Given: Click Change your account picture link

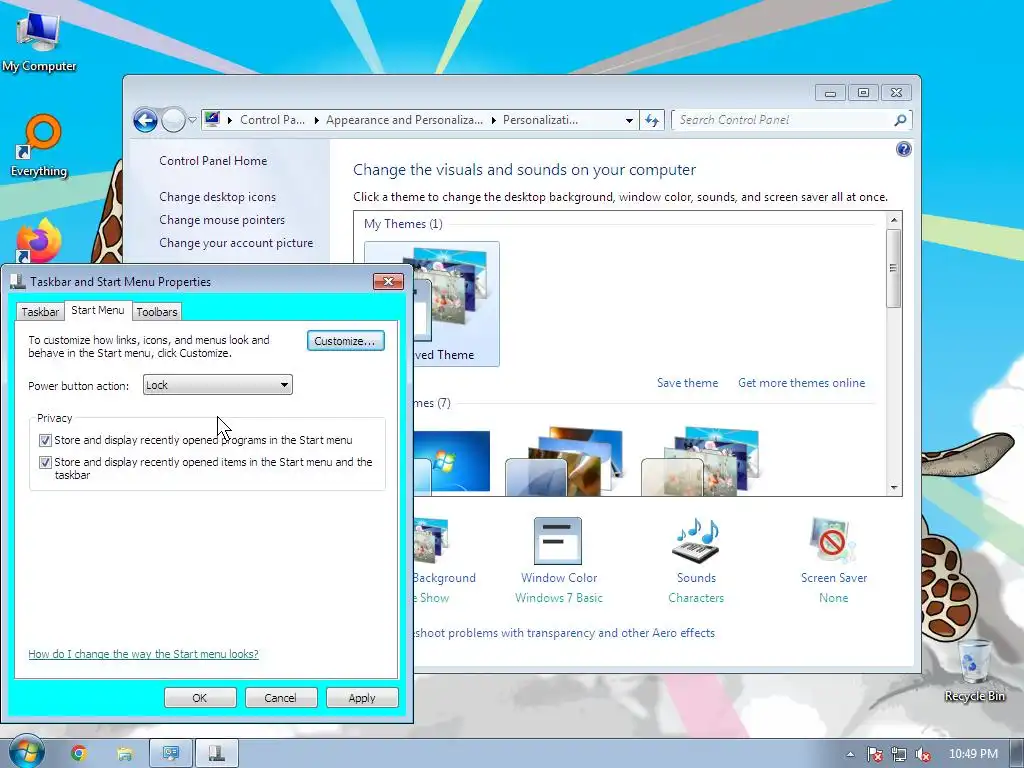Looking at the screenshot, I should [x=236, y=242].
